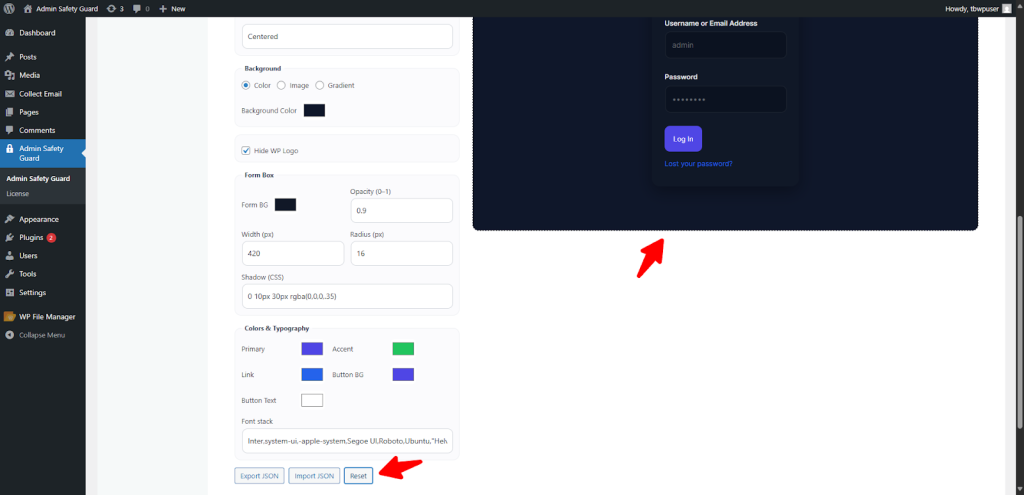Open the Media library icon
The height and width of the screenshot is (495, 1024).
point(9,75)
